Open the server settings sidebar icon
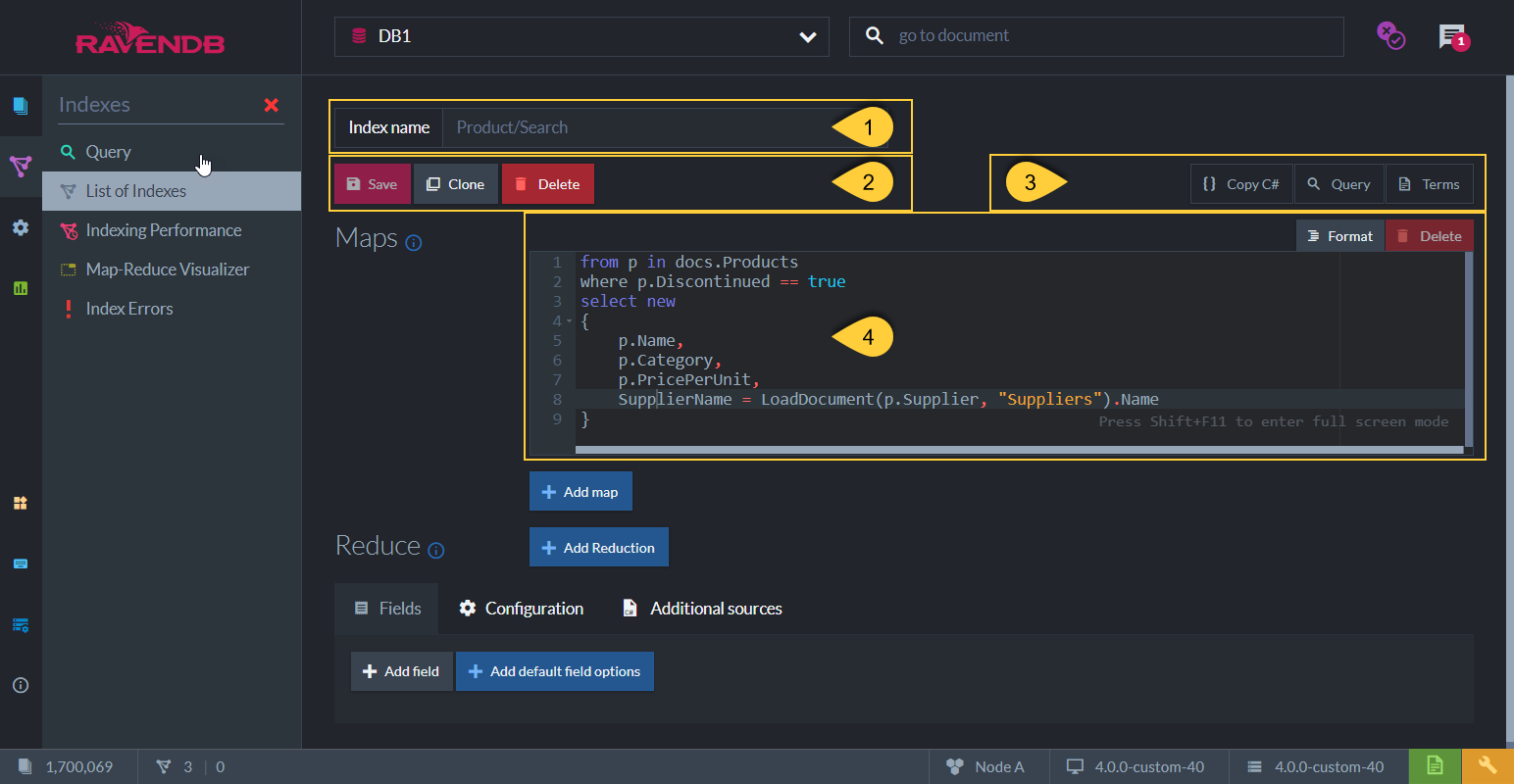This screenshot has height=784, width=1514. 21,624
